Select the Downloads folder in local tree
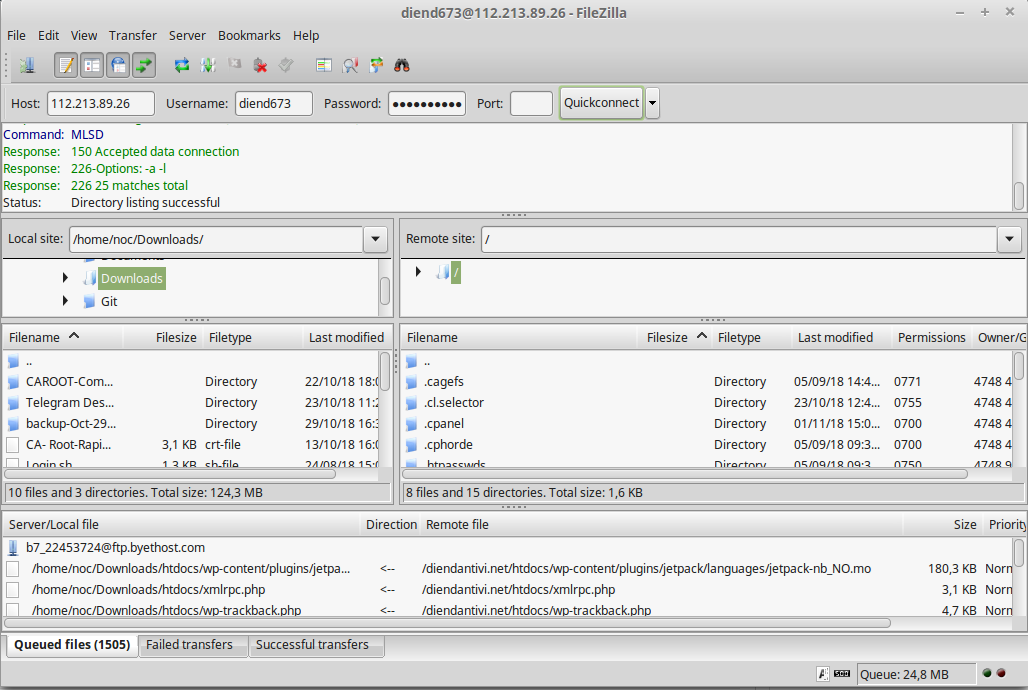 pos(132,279)
